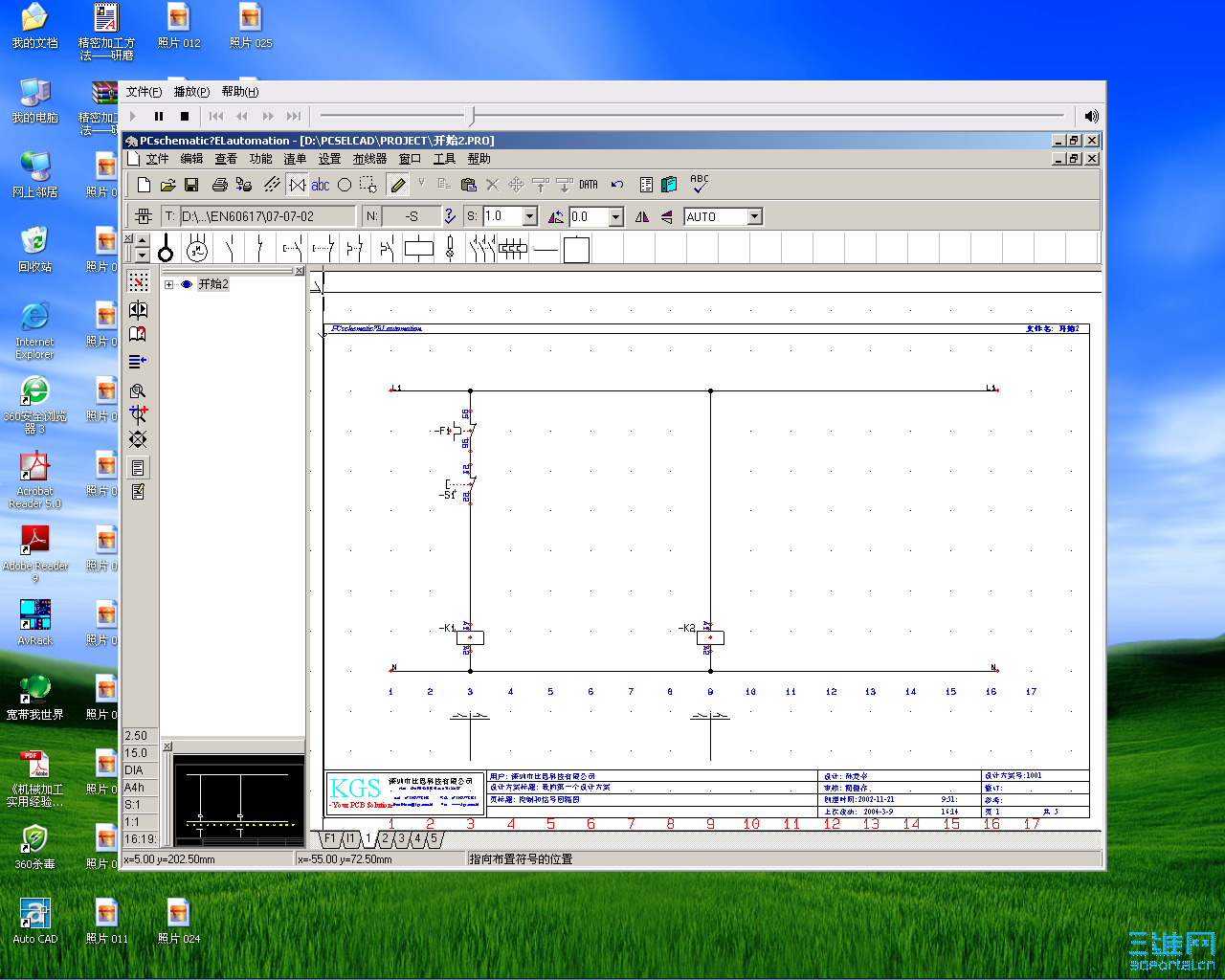Image resolution: width=1225 pixels, height=980 pixels.
Task: Pick the empty box symbol from the symbol bar
Action: 576,249
